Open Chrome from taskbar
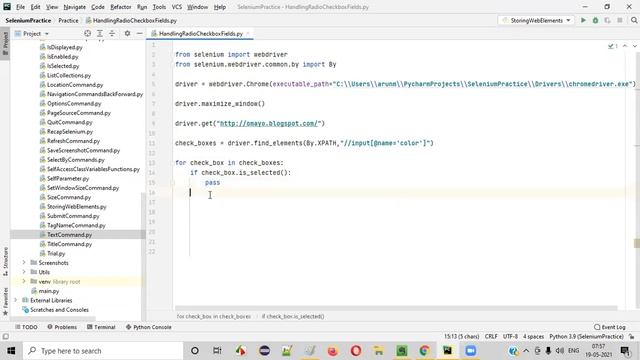The height and width of the screenshot is (360, 640). (x=424, y=351)
